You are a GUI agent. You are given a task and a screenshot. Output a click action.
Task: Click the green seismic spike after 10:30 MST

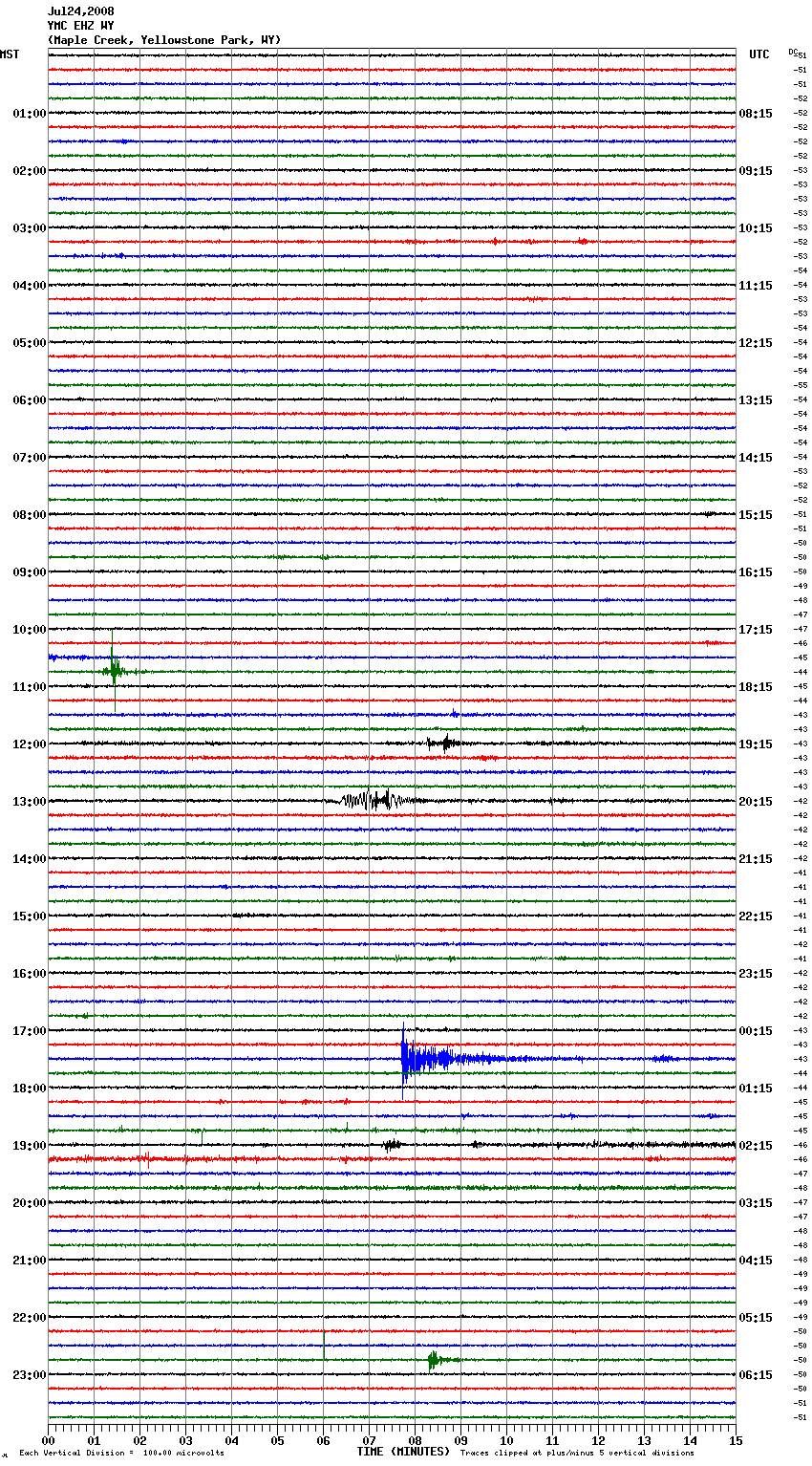pyautogui.click(x=114, y=672)
